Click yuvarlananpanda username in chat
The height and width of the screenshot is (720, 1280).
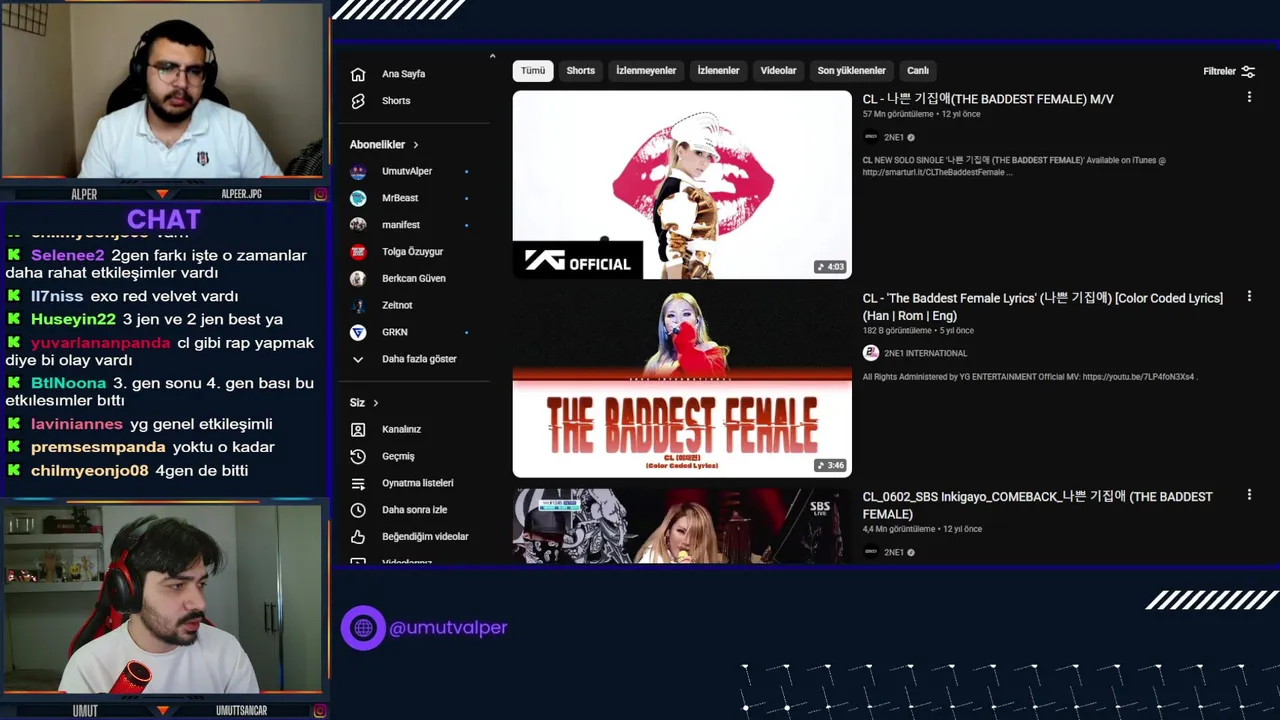point(101,343)
